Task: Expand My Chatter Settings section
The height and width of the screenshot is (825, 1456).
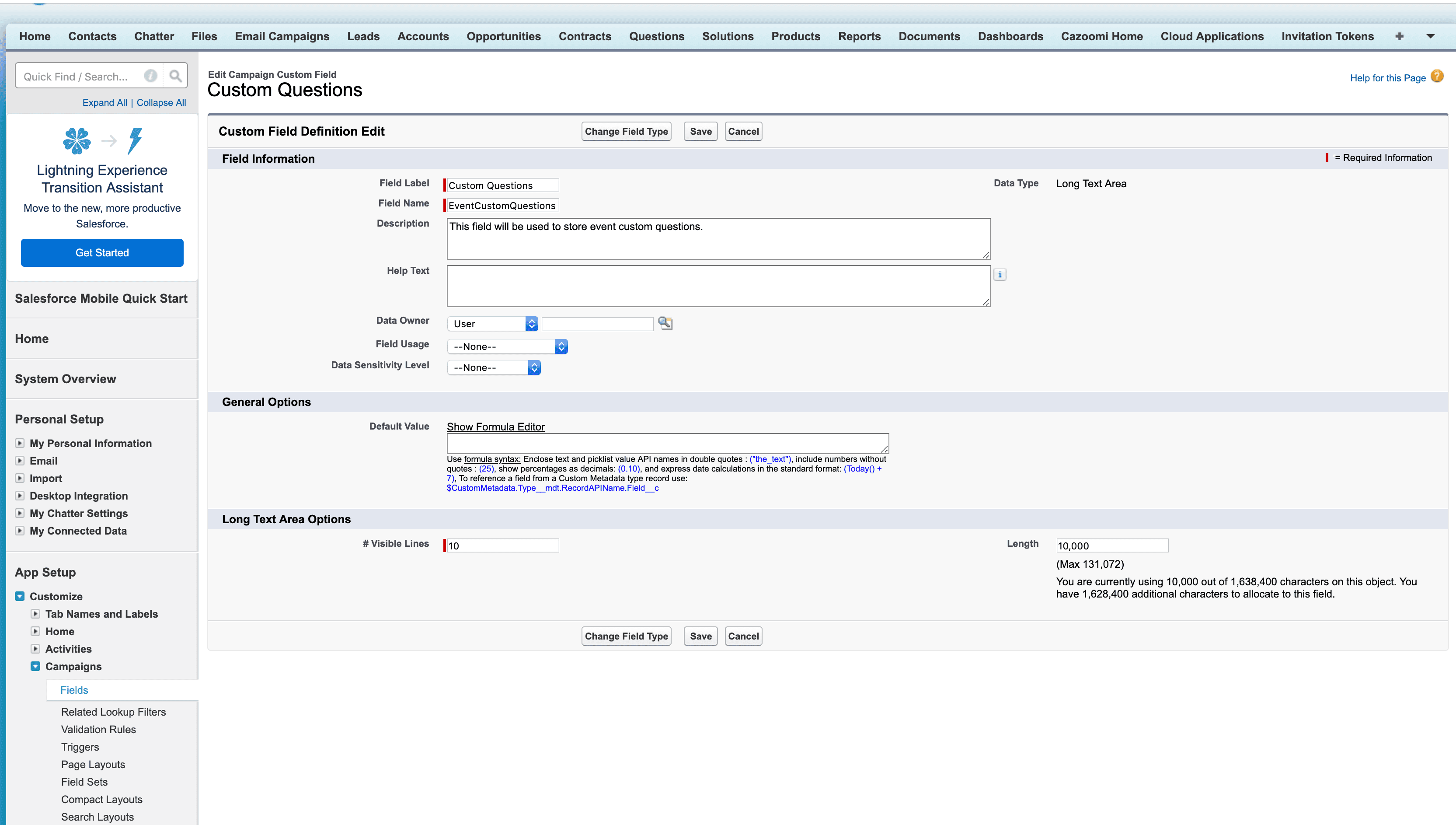Action: 20,514
